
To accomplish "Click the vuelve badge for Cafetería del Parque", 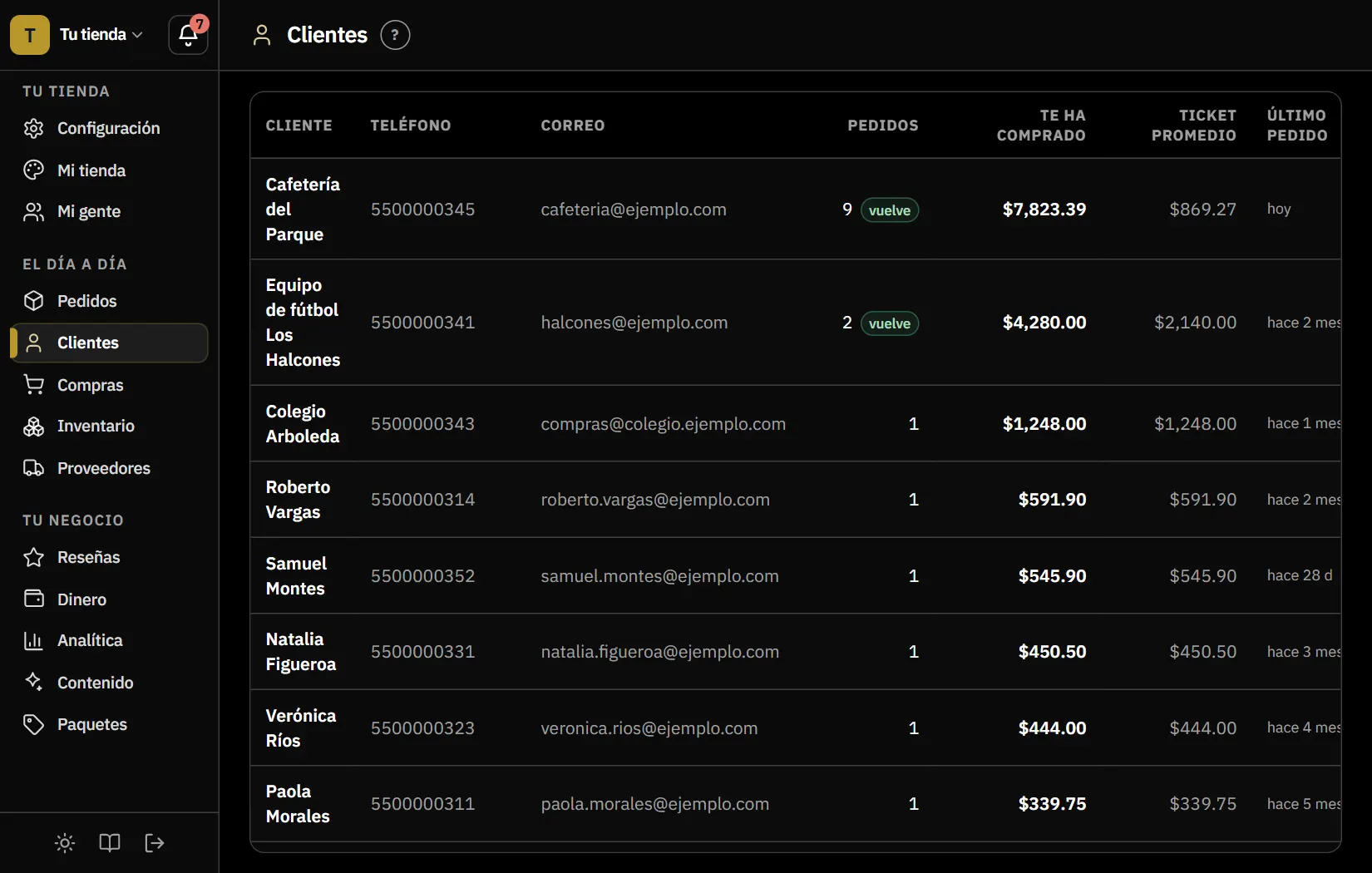I will click(x=890, y=210).
